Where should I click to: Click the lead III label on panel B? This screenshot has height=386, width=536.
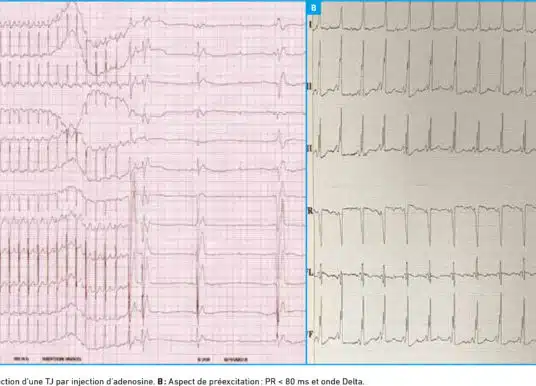click(310, 148)
